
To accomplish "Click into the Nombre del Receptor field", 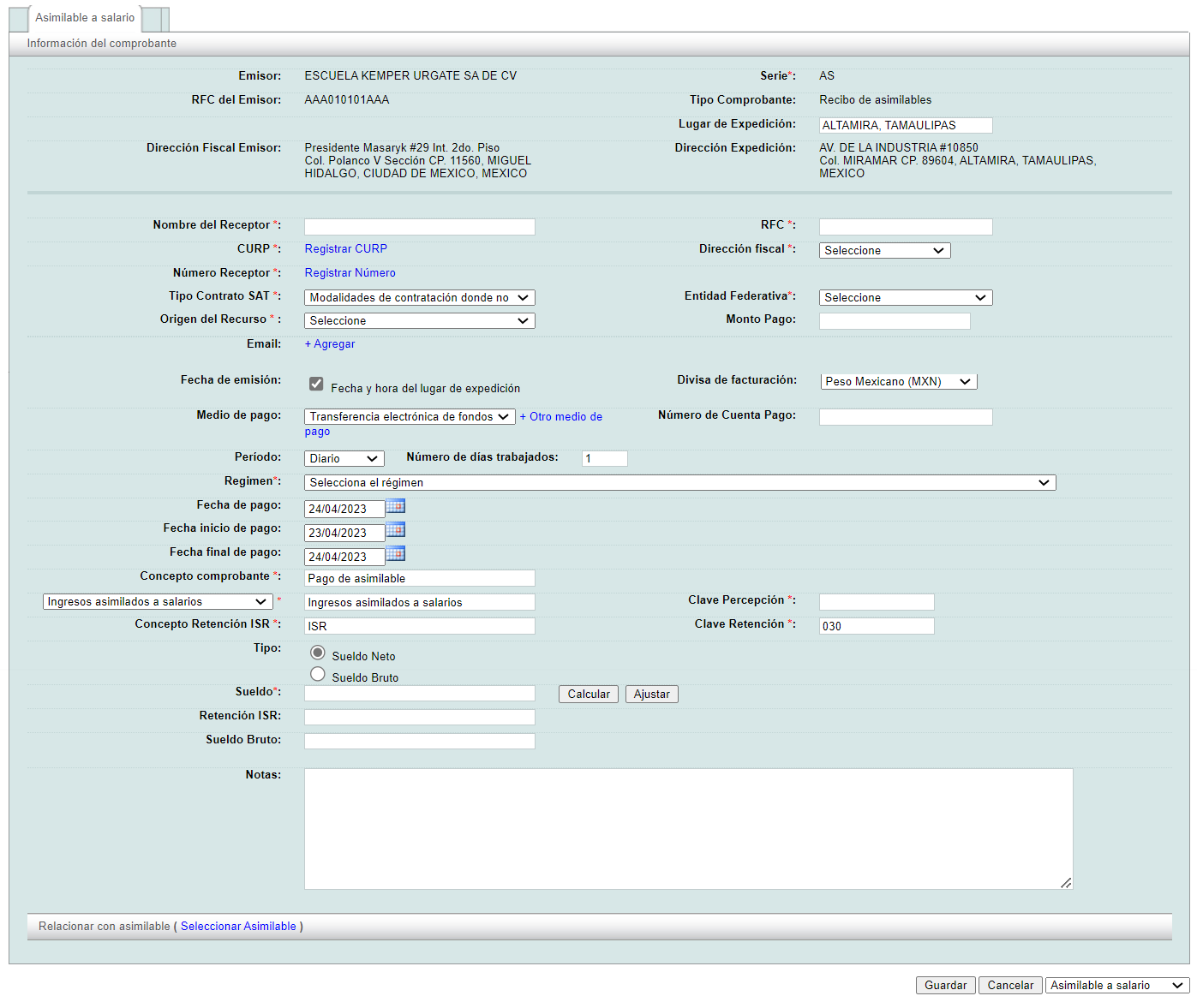I will coord(419,227).
